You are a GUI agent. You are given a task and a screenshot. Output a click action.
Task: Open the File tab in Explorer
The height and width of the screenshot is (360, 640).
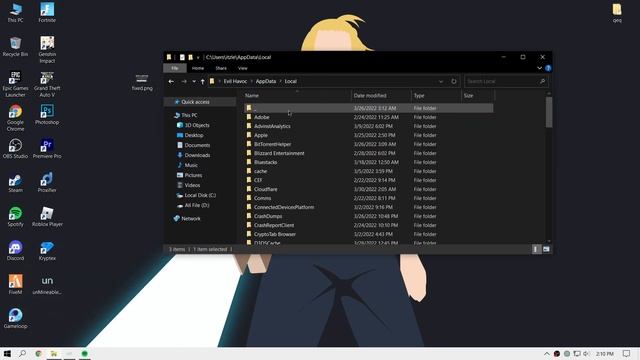pos(175,68)
